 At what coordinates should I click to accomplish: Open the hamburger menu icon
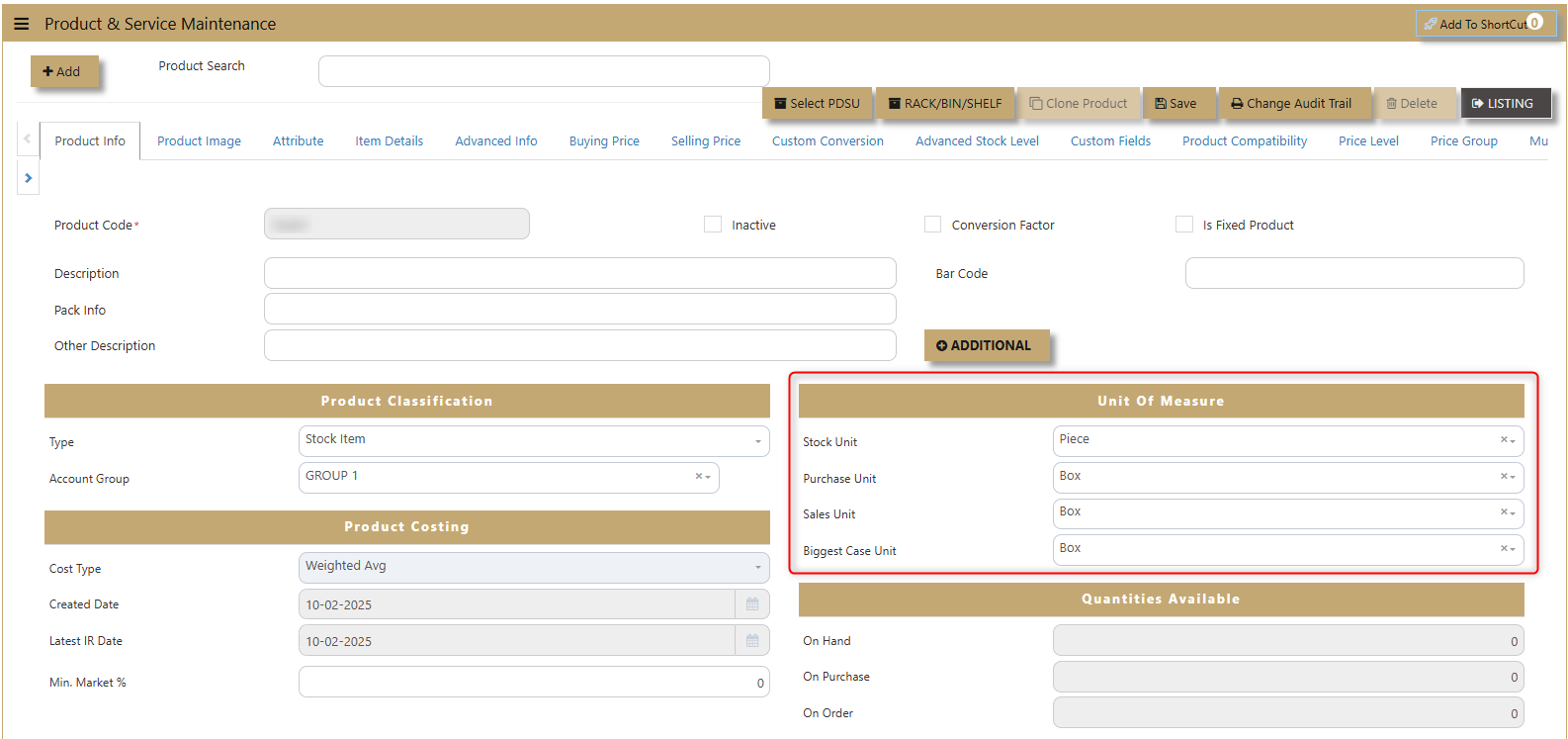[21, 24]
